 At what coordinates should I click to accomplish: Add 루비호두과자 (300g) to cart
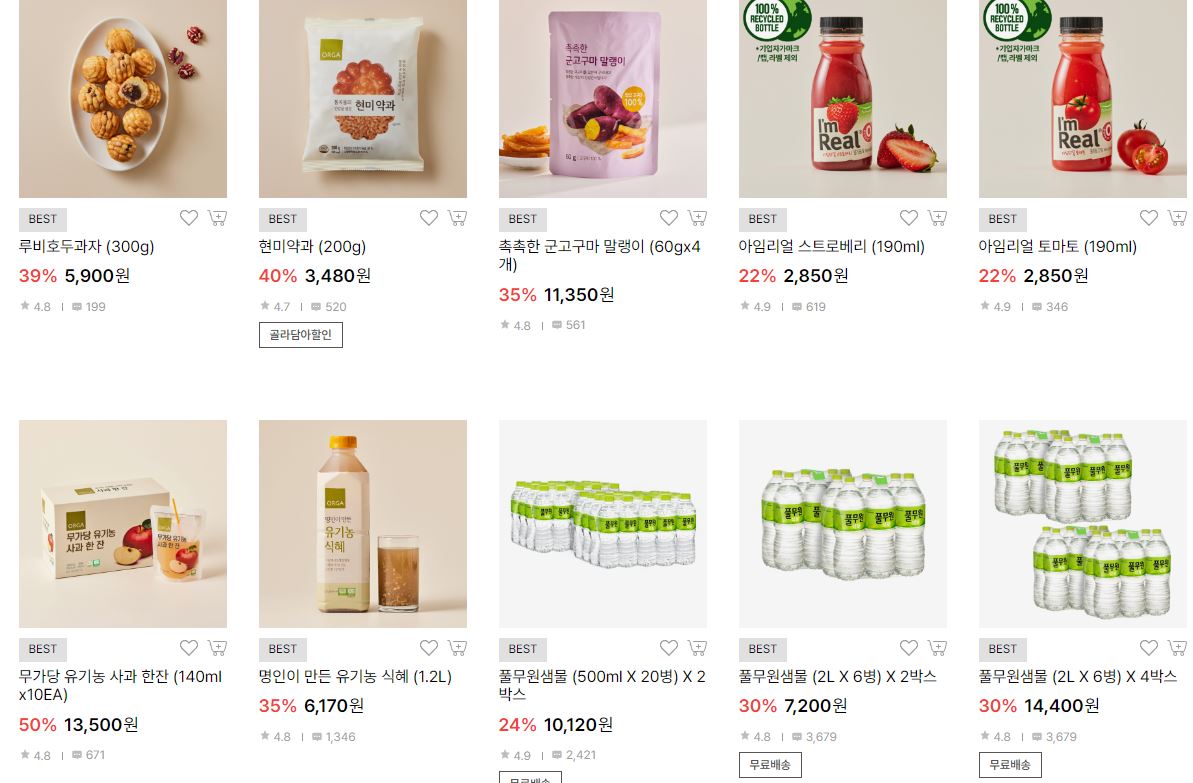(x=218, y=218)
